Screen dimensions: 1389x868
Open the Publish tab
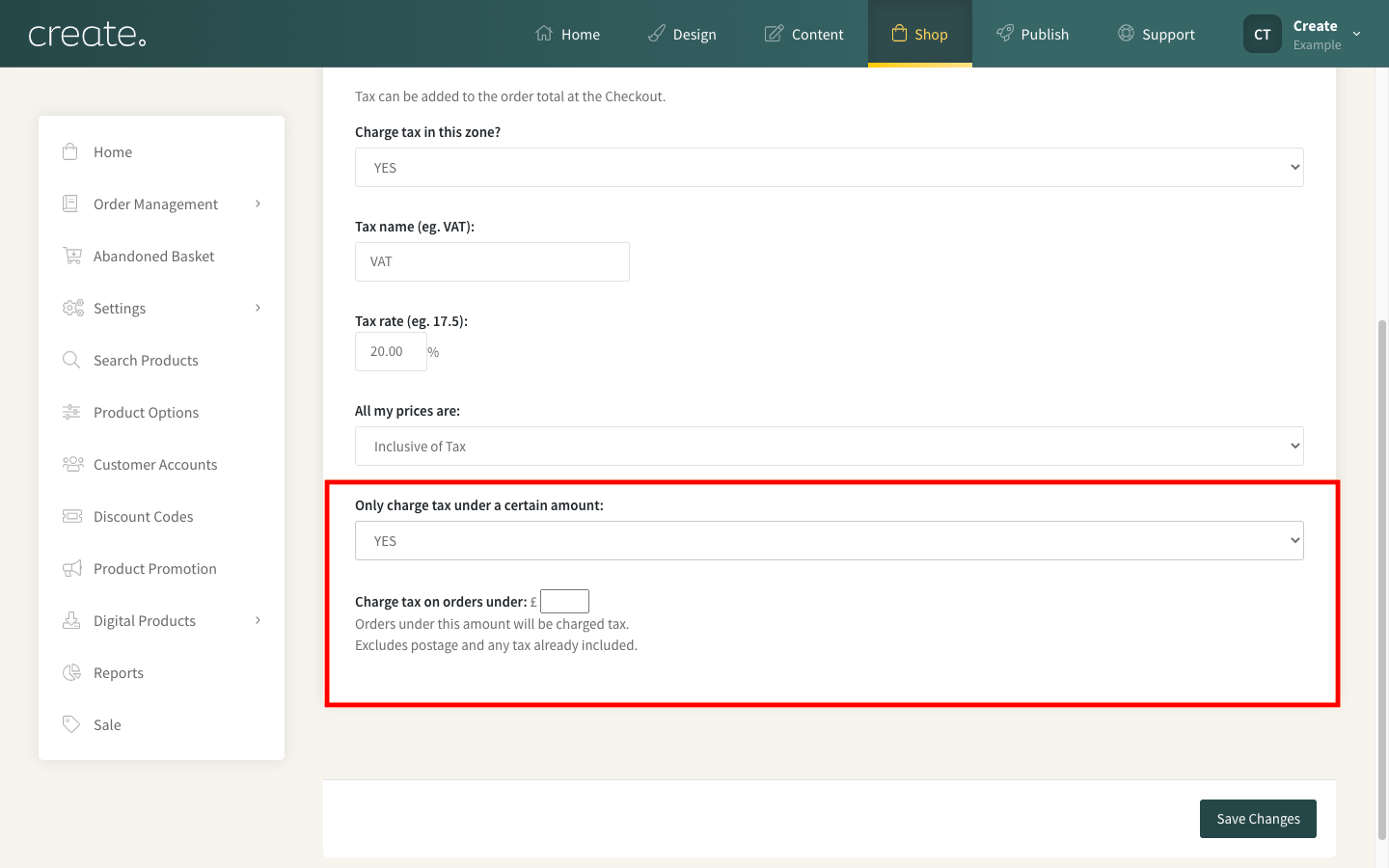1033,34
